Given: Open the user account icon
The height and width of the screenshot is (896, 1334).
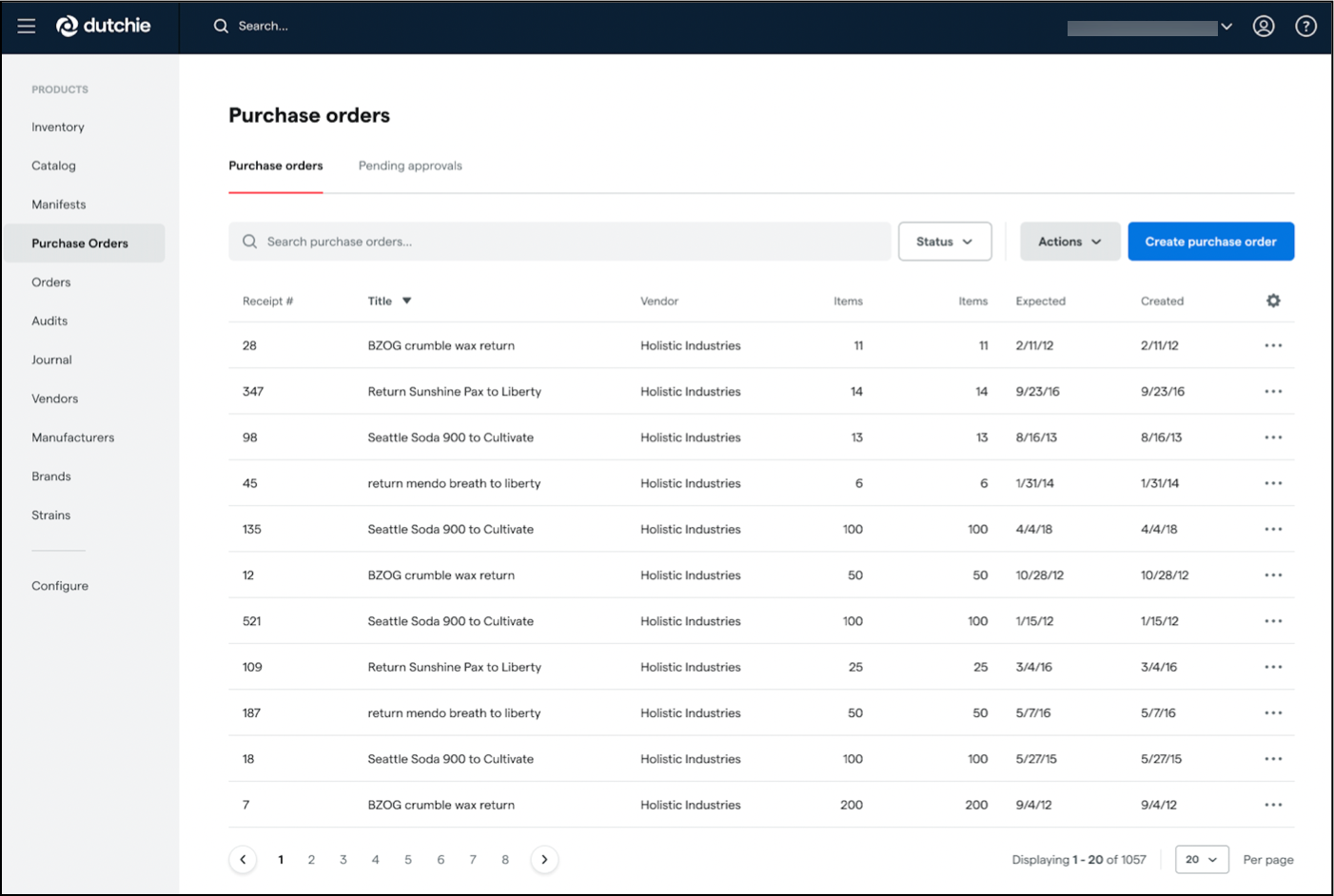Looking at the screenshot, I should [1264, 26].
